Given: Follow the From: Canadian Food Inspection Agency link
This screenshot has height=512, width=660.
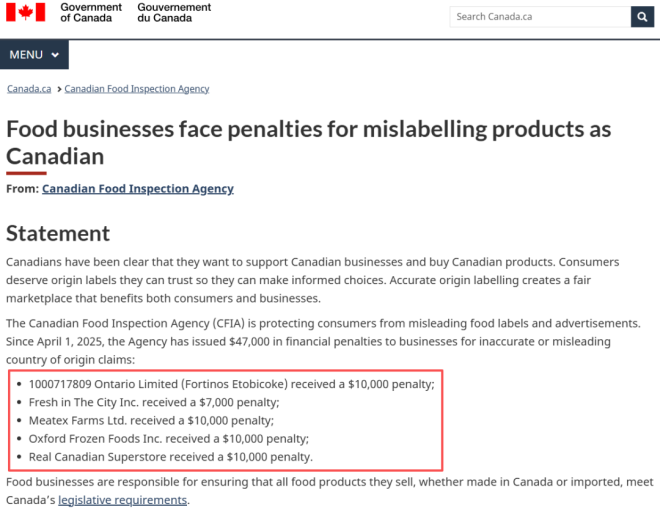Looking at the screenshot, I should coord(138,188).
